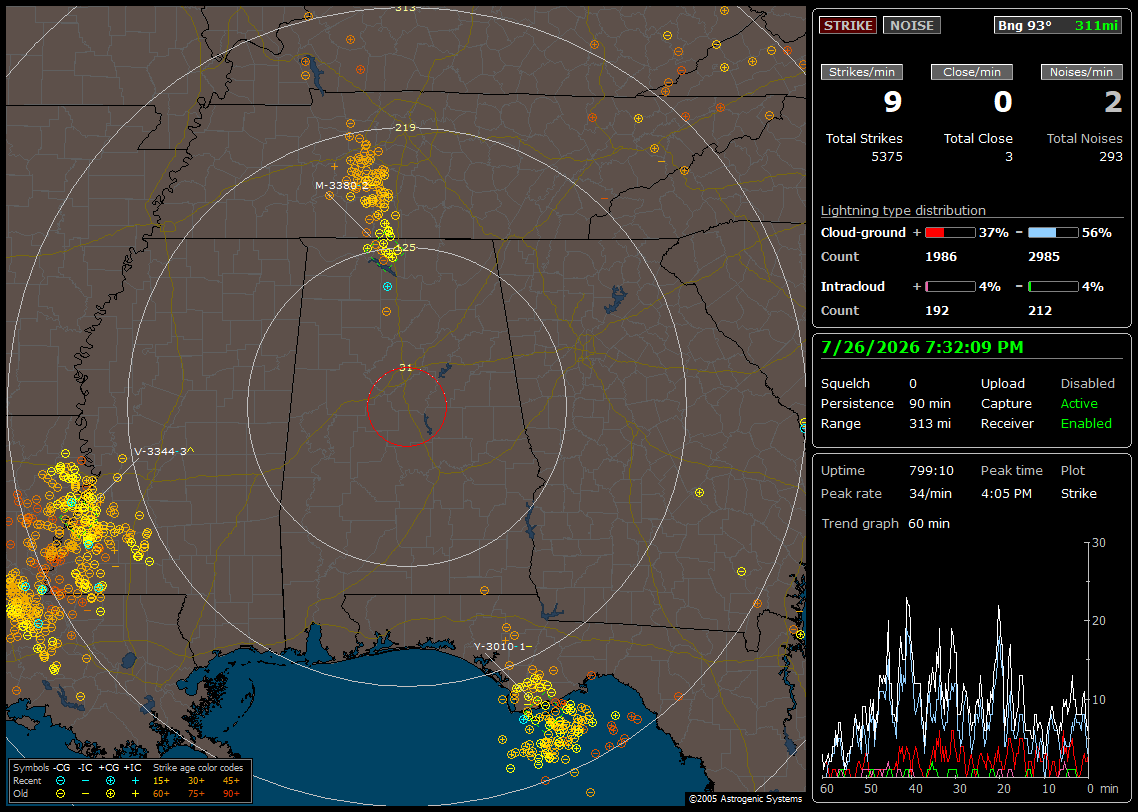Viewport: 1138px width, 812px height.
Task: Click the old +IC yellow plus symbol
Action: pos(135,794)
